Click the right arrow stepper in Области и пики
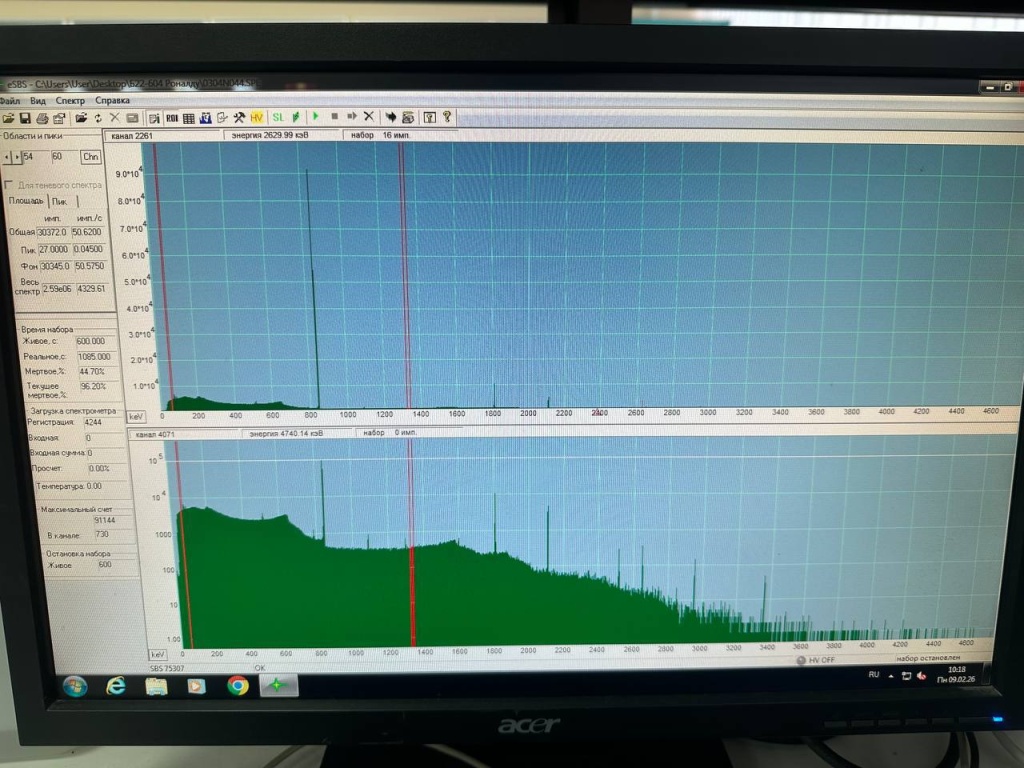Image resolution: width=1024 pixels, height=768 pixels. pos(17,157)
